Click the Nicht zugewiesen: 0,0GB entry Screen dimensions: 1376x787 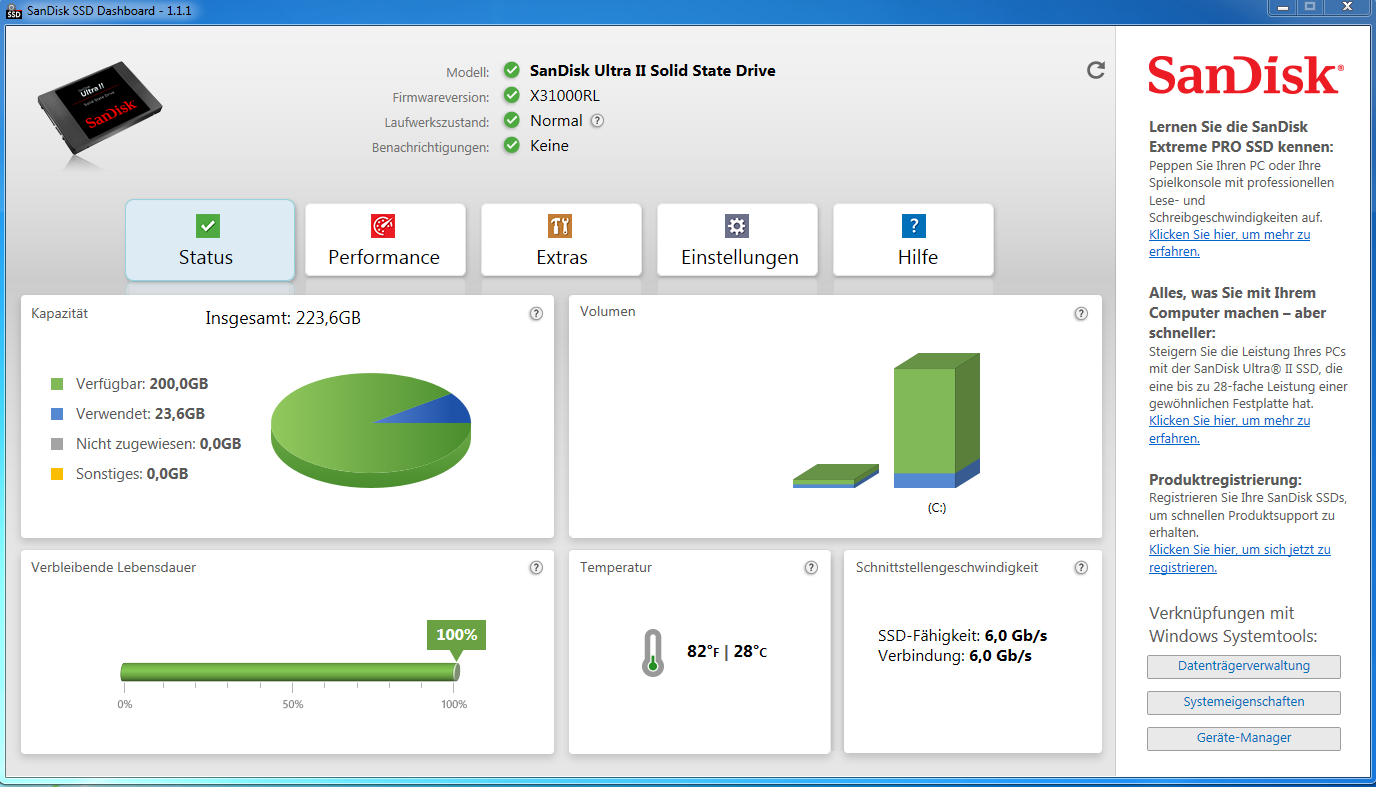(159, 444)
